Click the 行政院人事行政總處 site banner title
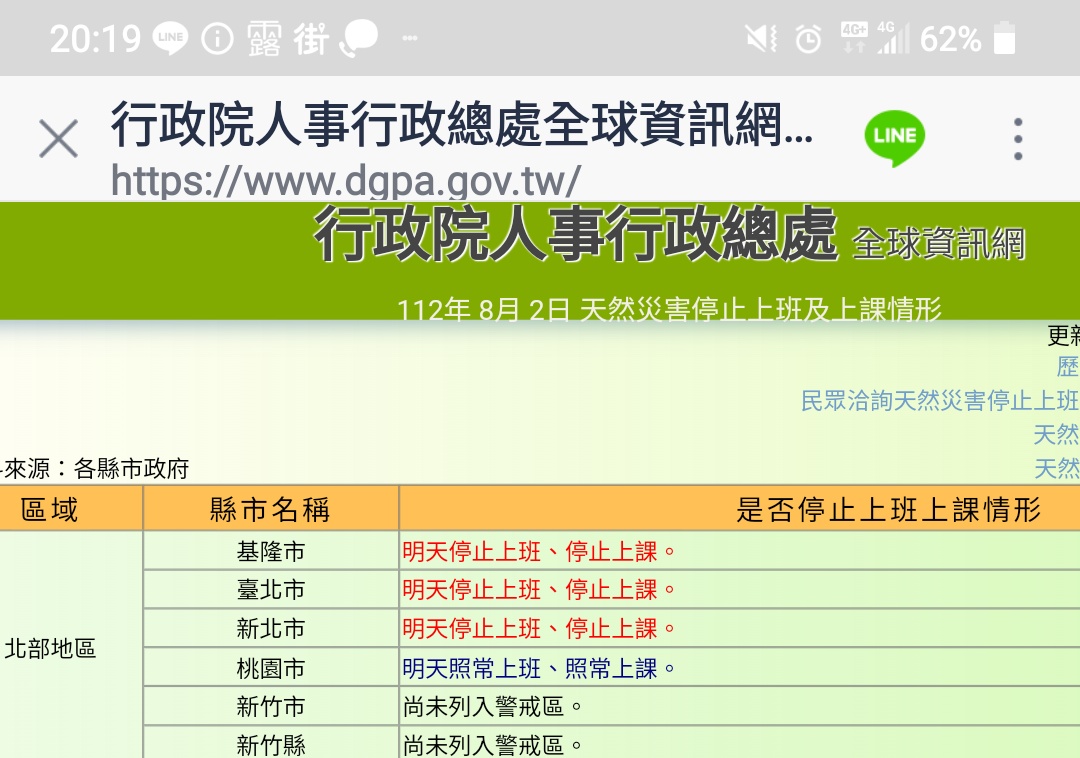This screenshot has height=758, width=1080. click(575, 236)
